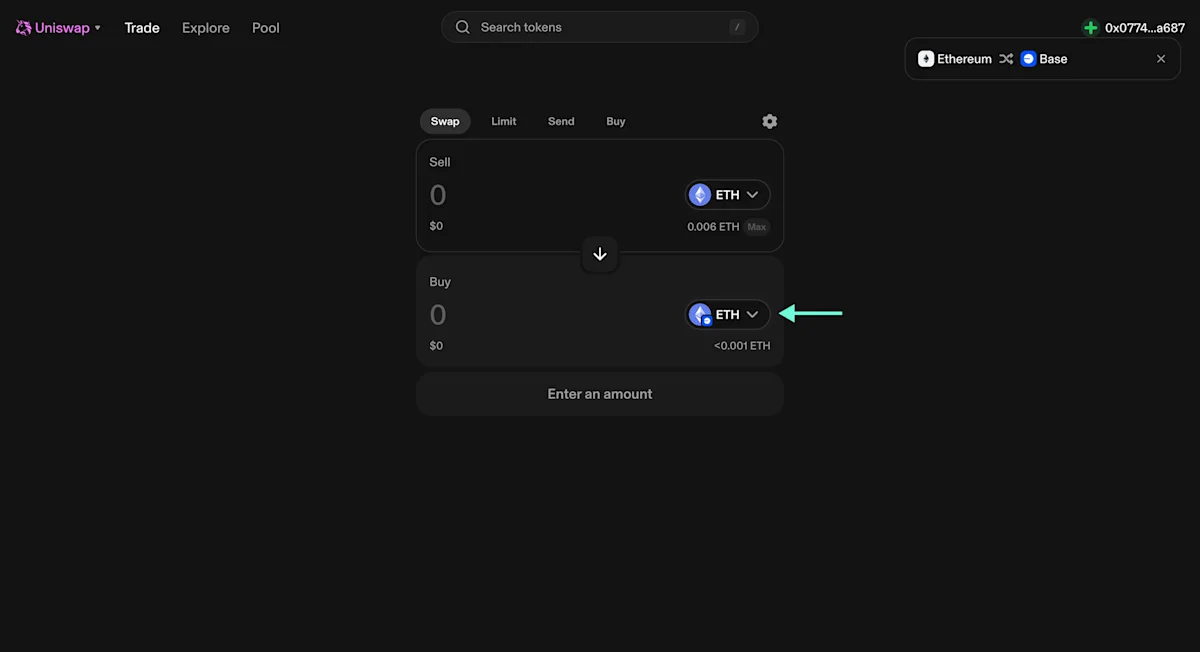Click the Ethereum label in the notification

click(964, 59)
